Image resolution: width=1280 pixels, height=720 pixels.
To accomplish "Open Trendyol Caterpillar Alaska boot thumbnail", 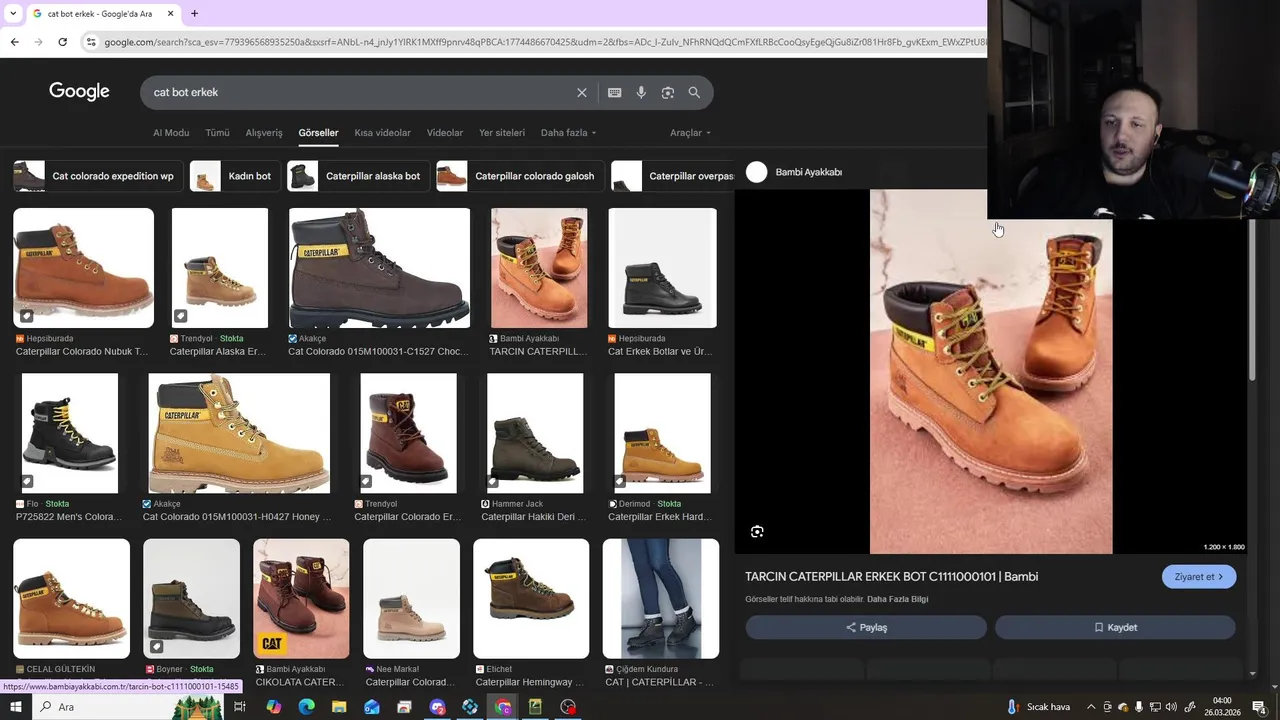I will pyautogui.click(x=219, y=268).
